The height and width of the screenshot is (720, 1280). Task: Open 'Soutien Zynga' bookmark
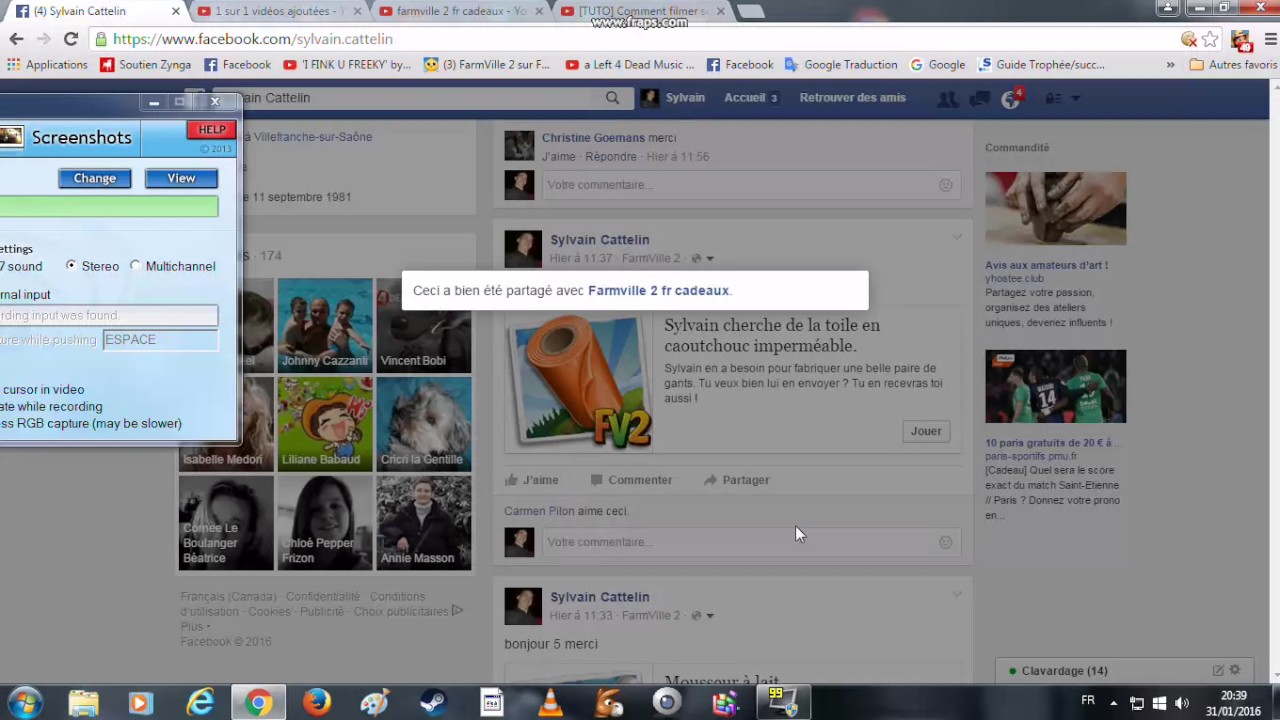tap(145, 64)
